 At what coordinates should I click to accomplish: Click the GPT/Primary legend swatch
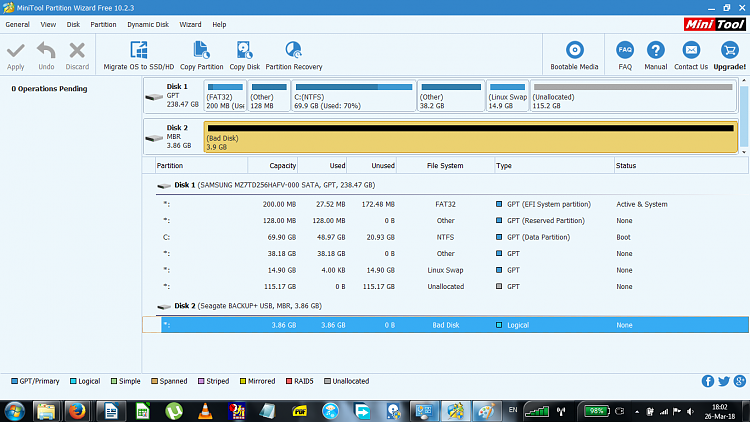tap(14, 381)
